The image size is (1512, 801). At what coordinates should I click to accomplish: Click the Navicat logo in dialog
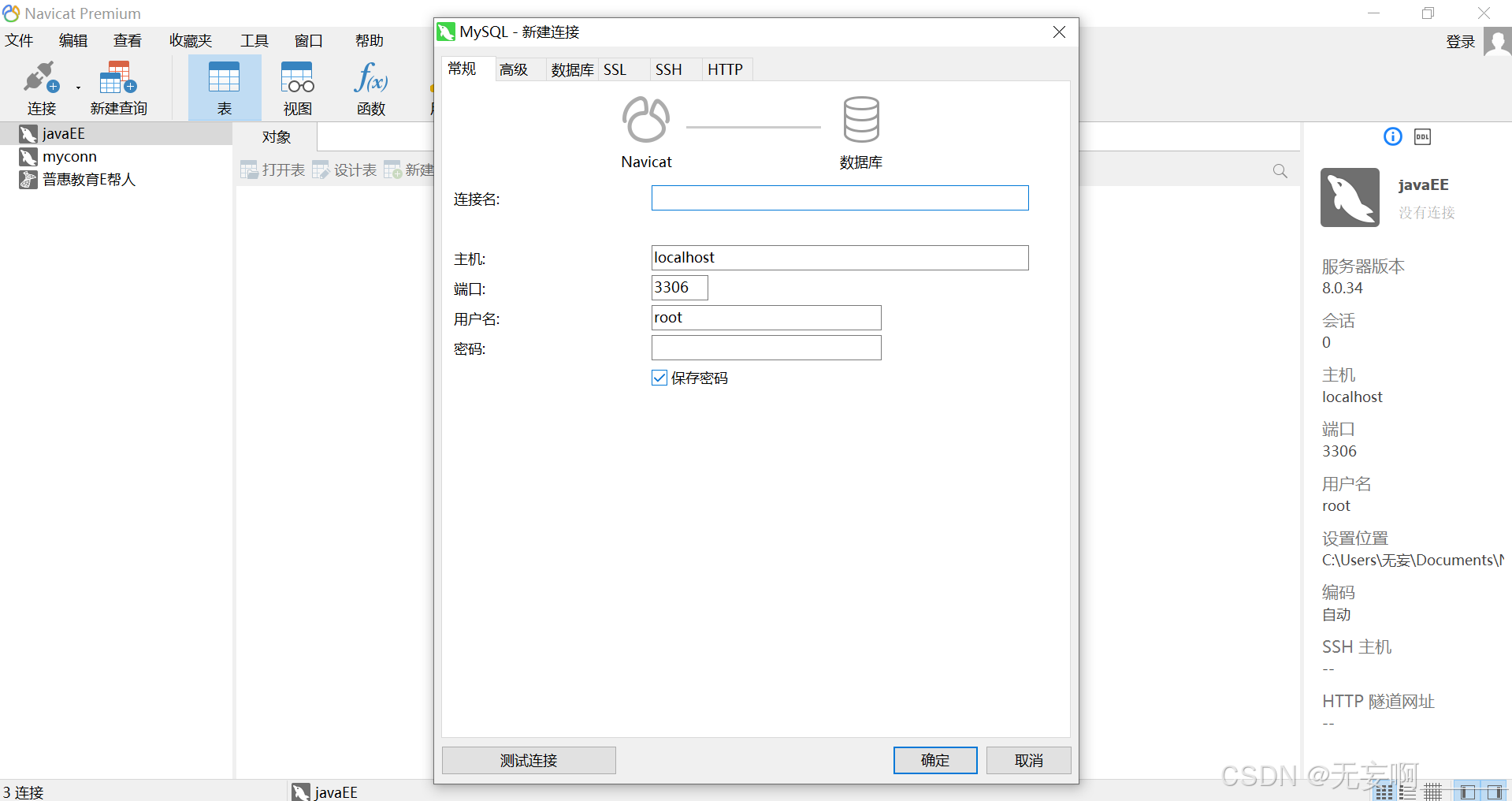point(646,120)
